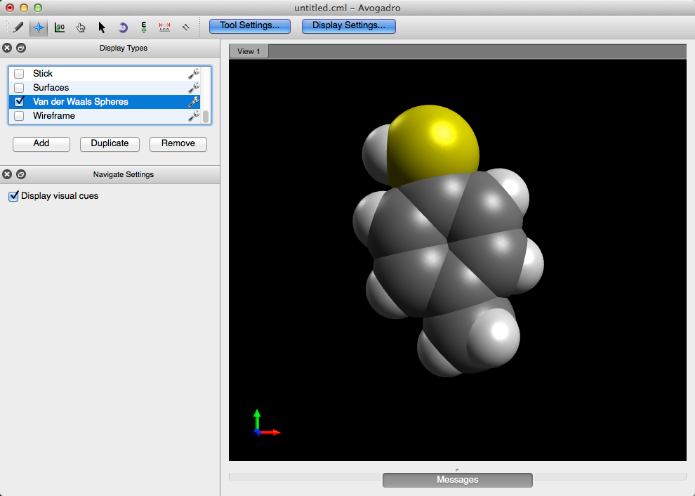
Task: Select the Bond Centric Manipulate tool
Action: click(60, 27)
